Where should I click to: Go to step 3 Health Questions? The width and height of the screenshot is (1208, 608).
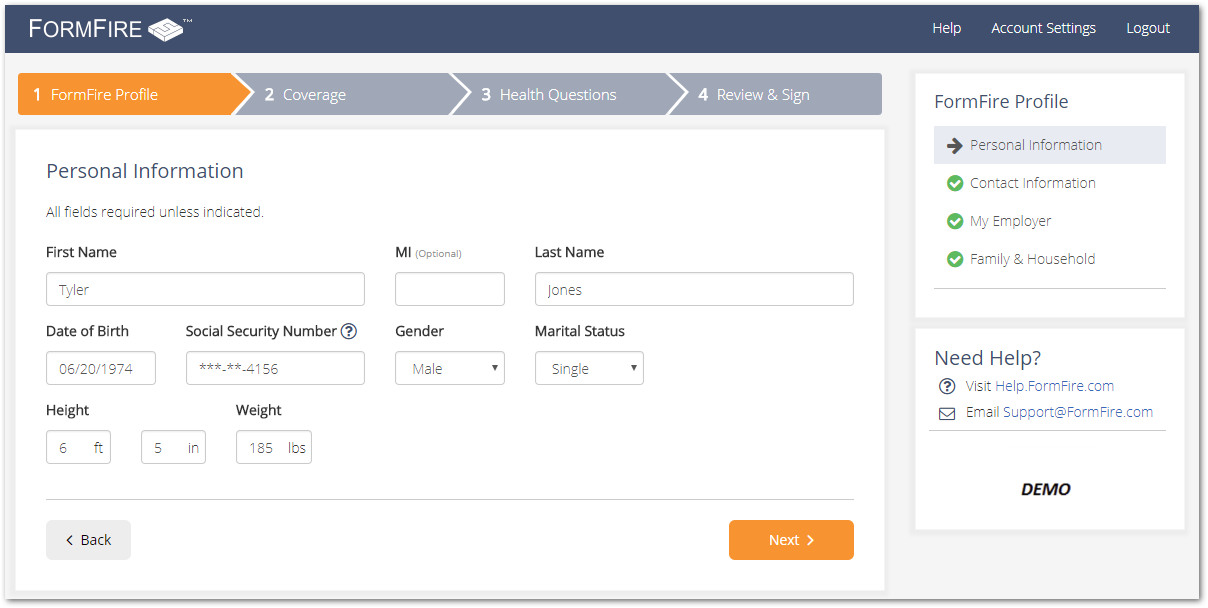(561, 94)
